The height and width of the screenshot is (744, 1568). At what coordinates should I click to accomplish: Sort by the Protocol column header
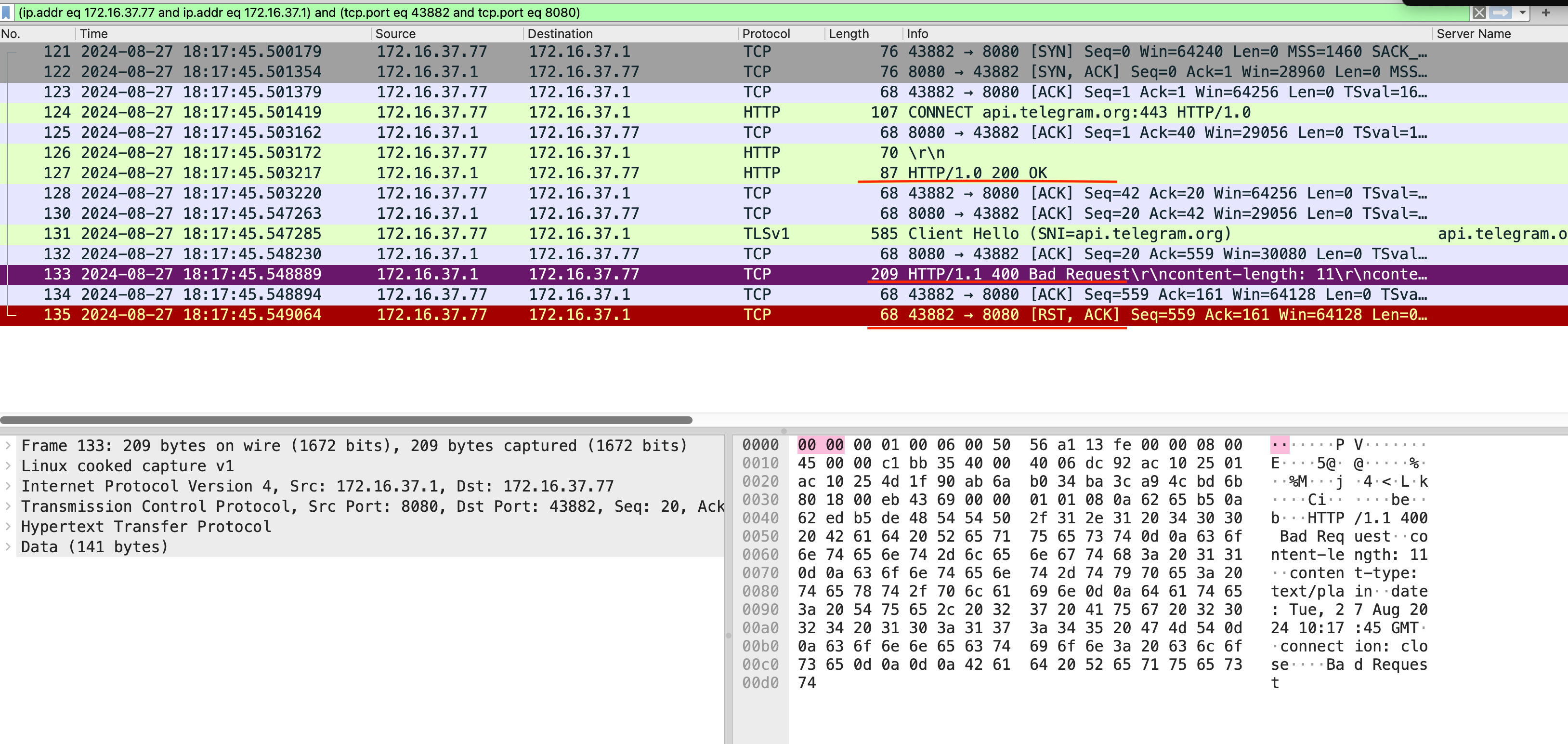(x=766, y=33)
